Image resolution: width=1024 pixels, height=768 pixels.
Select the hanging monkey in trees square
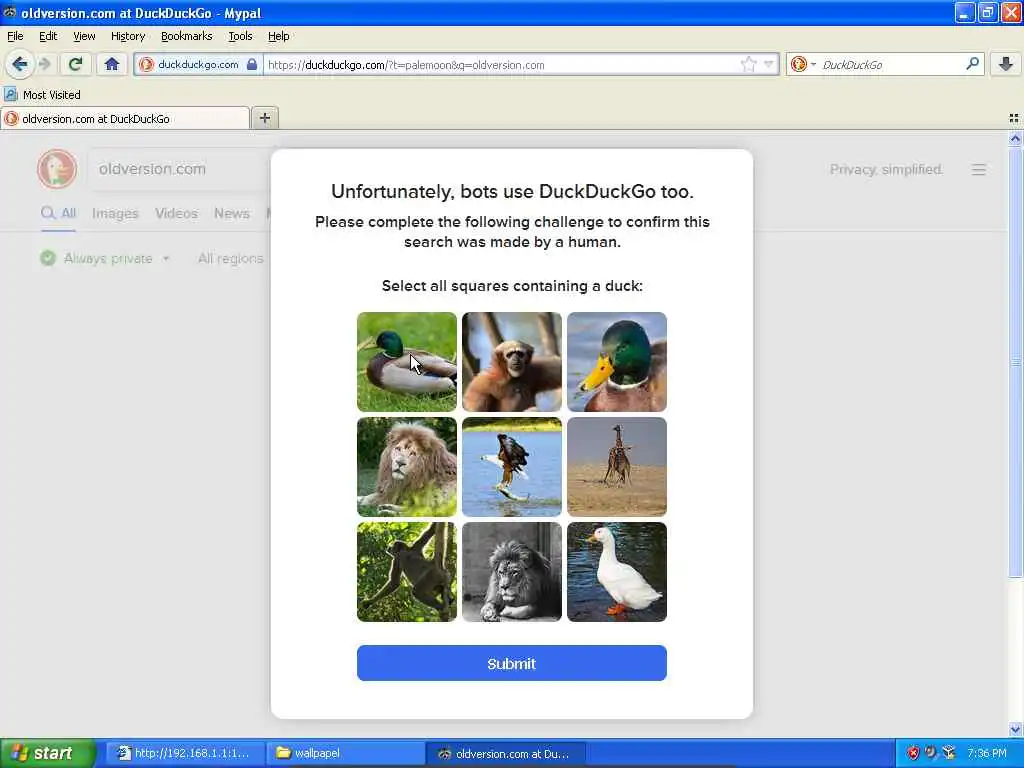click(406, 571)
